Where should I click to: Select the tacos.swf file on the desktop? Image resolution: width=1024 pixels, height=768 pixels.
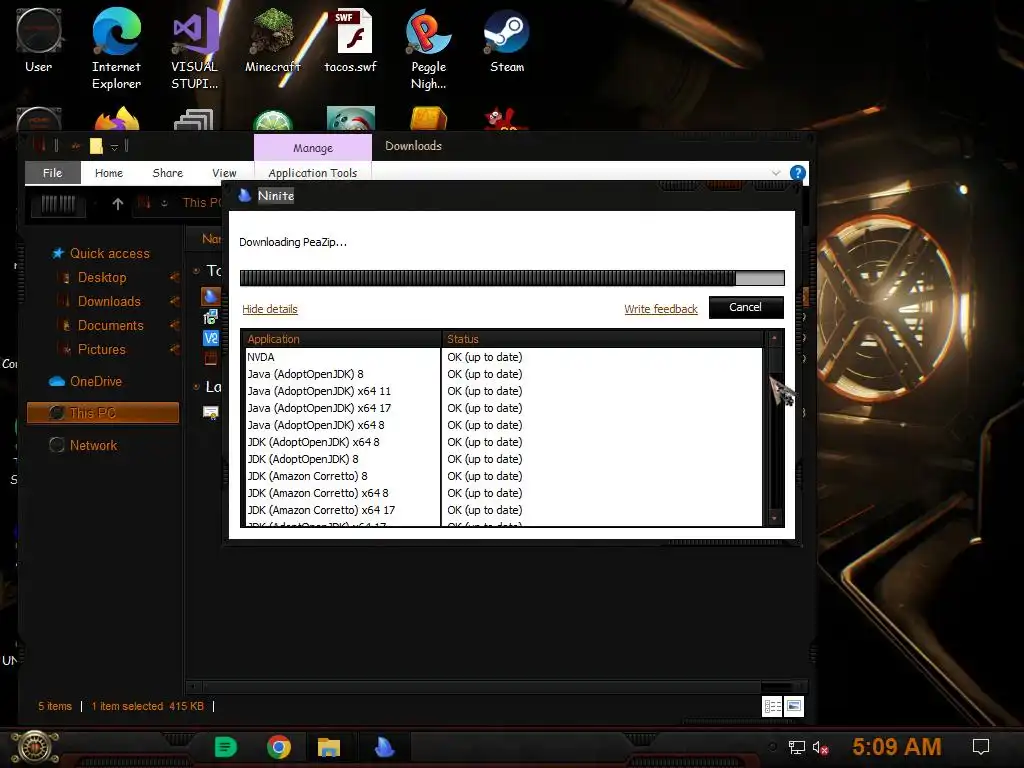[x=351, y=40]
